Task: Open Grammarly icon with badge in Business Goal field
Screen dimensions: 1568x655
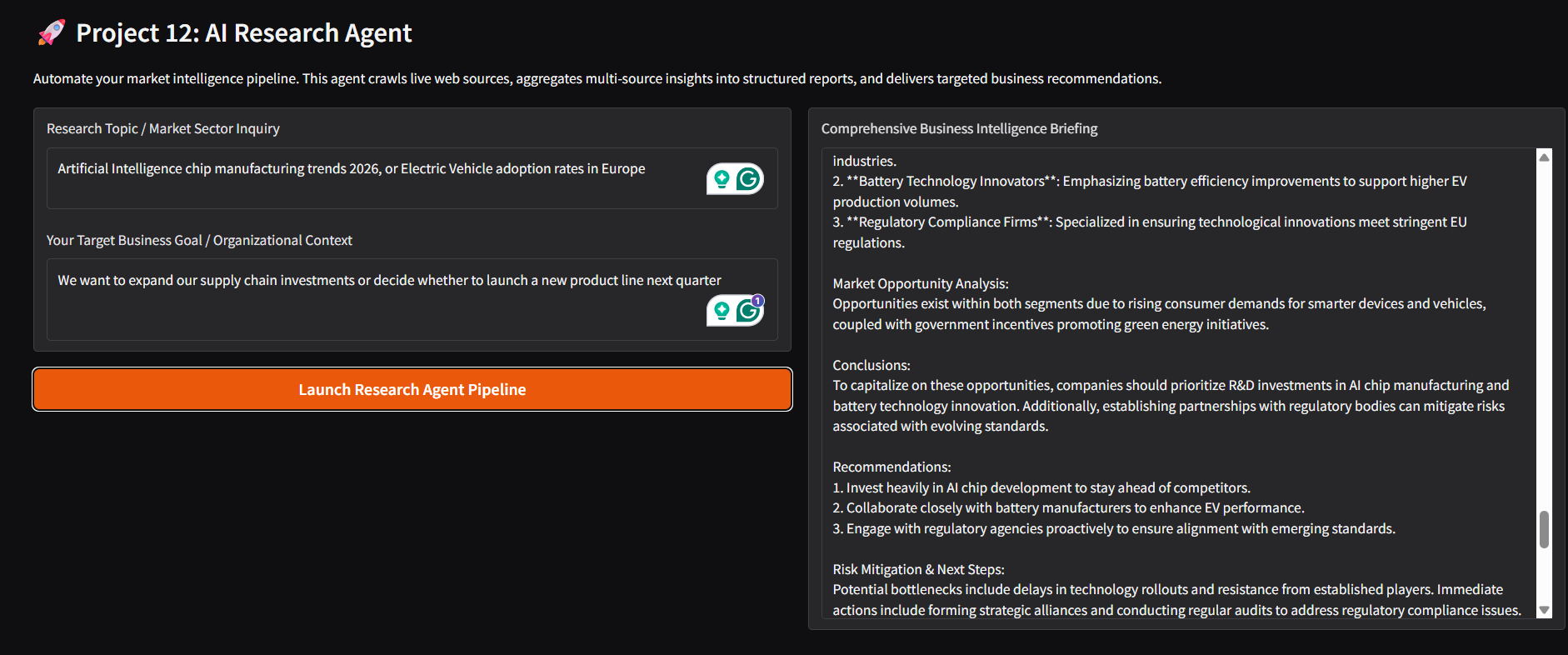Action: click(749, 311)
